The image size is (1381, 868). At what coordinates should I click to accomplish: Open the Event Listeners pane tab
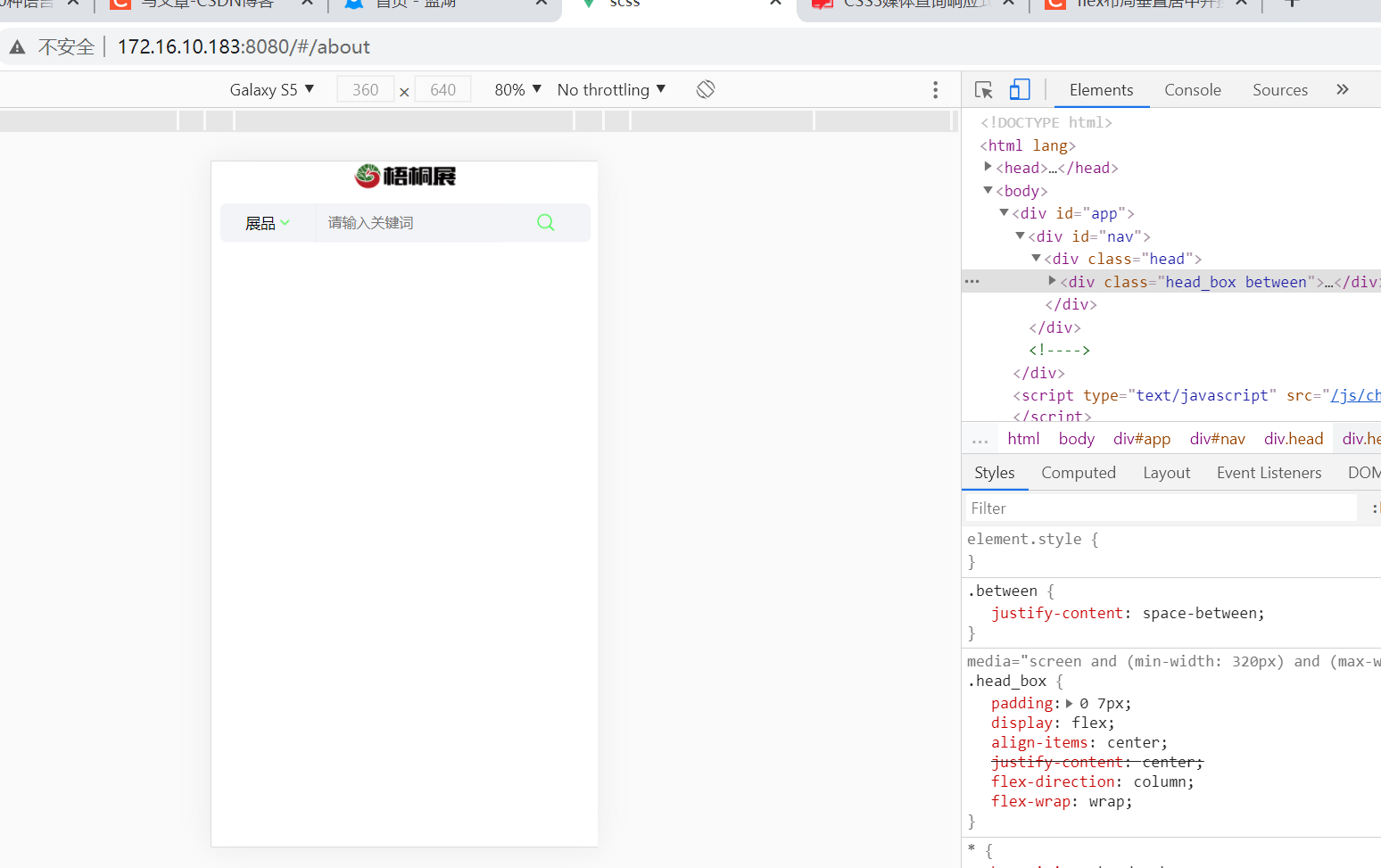(x=1269, y=473)
